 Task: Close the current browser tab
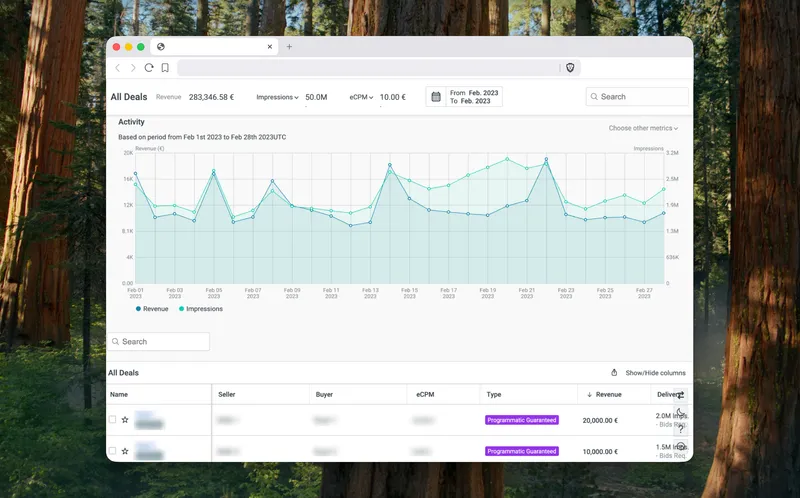coord(270,46)
